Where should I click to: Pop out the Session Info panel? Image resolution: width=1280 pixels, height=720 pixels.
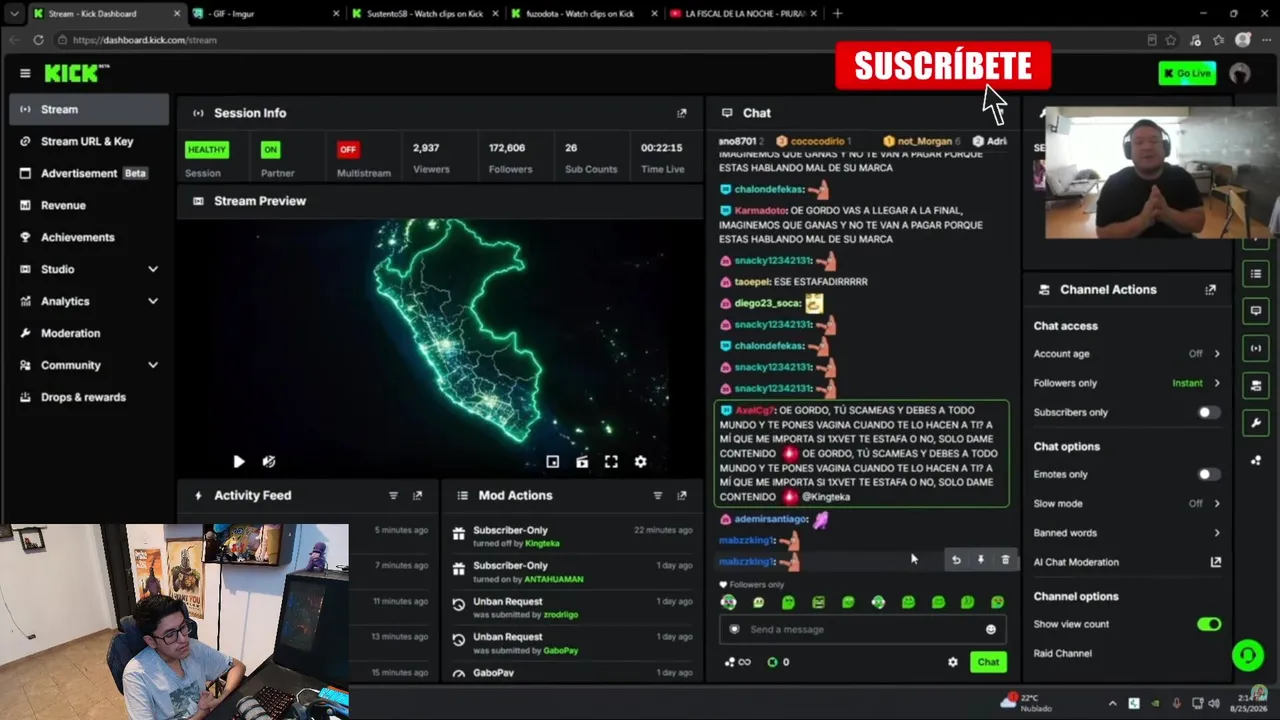682,113
